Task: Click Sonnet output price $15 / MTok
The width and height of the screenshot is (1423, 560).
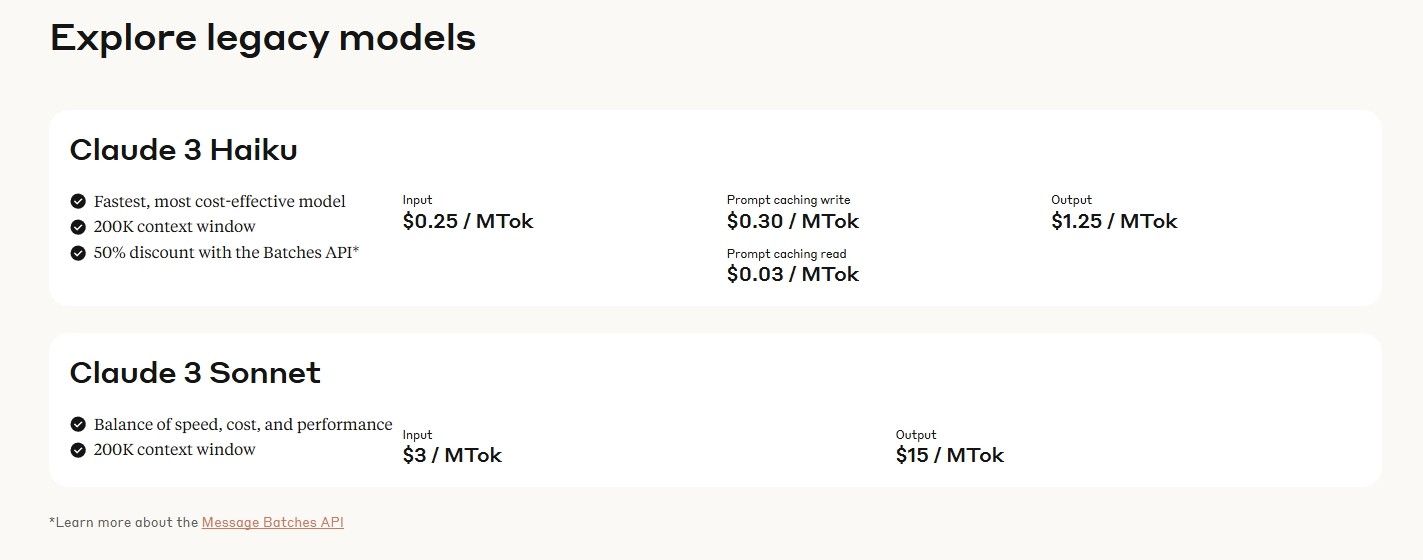Action: click(x=950, y=455)
